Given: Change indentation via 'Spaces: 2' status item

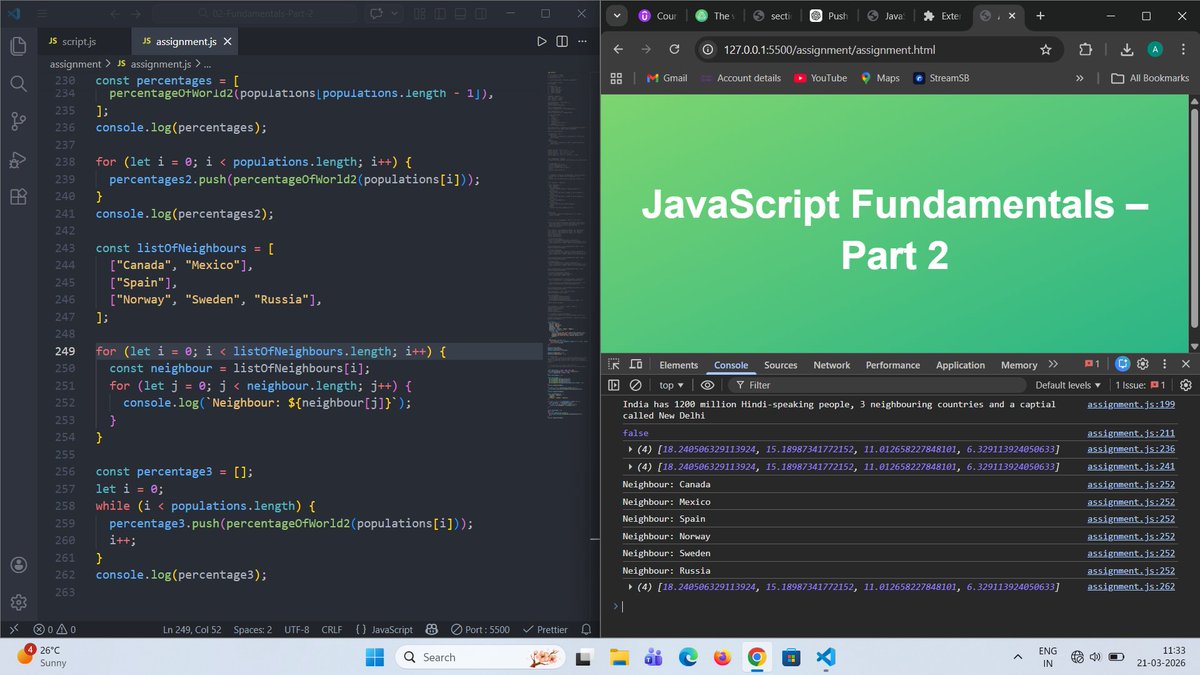Looking at the screenshot, I should 253,630.
